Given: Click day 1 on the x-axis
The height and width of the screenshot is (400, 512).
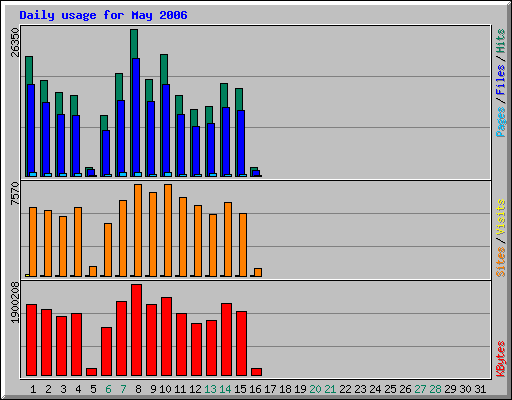Looking at the screenshot, I should pyautogui.click(x=33, y=389).
